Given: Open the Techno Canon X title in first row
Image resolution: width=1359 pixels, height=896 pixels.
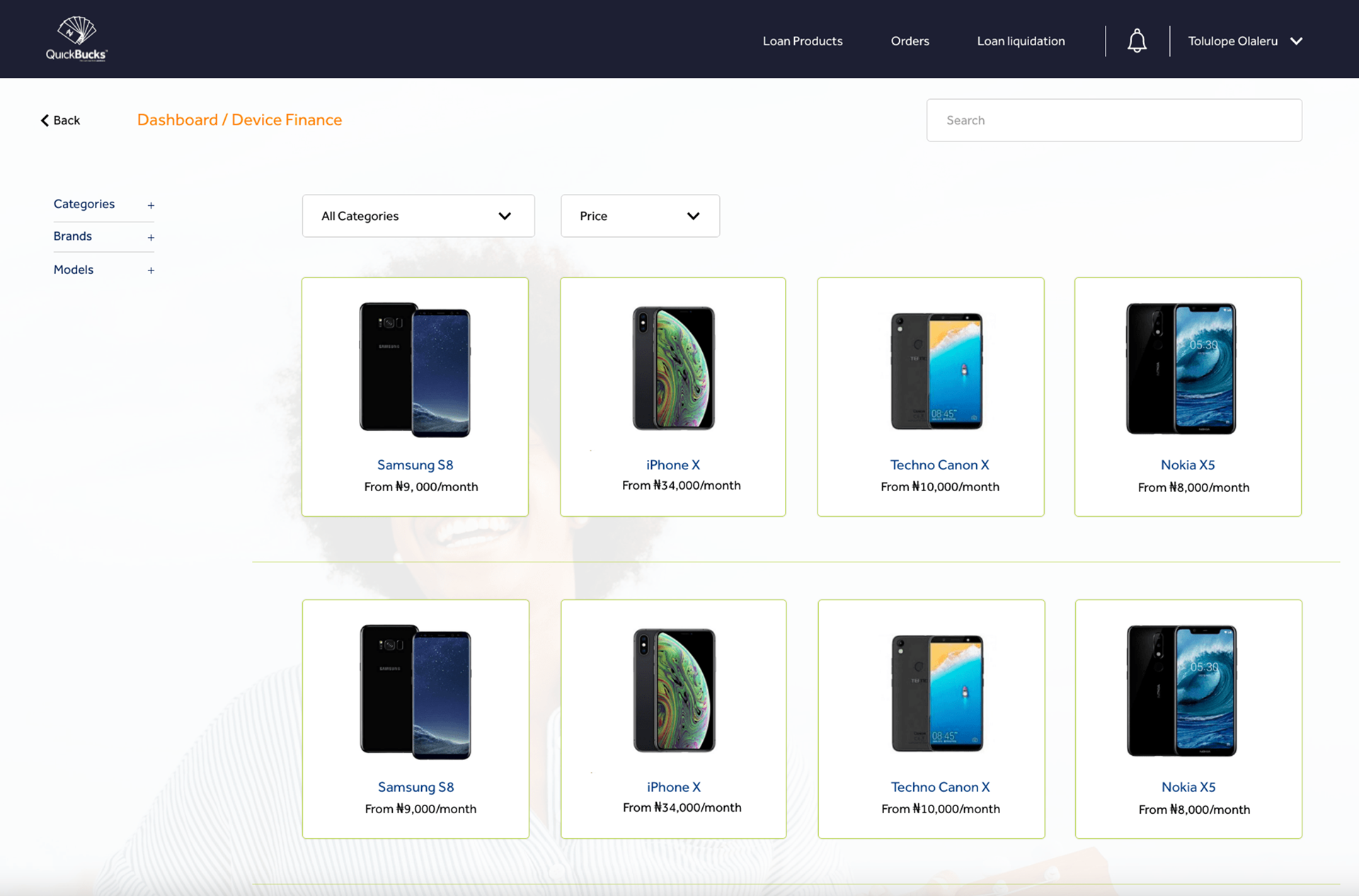Looking at the screenshot, I should click(939, 465).
